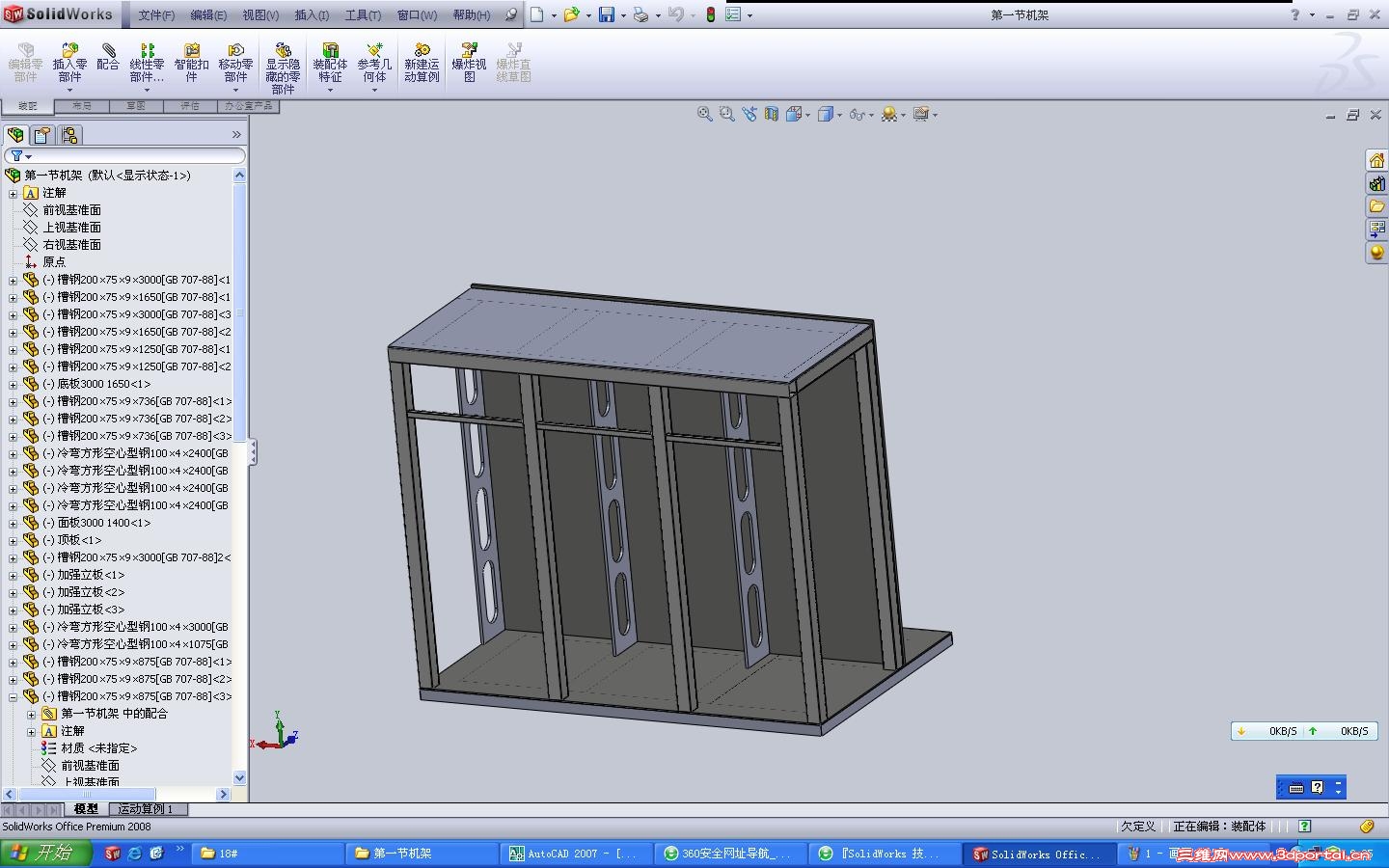Click the Save icon in title toolbar
The image size is (1389, 868).
pos(607,14)
